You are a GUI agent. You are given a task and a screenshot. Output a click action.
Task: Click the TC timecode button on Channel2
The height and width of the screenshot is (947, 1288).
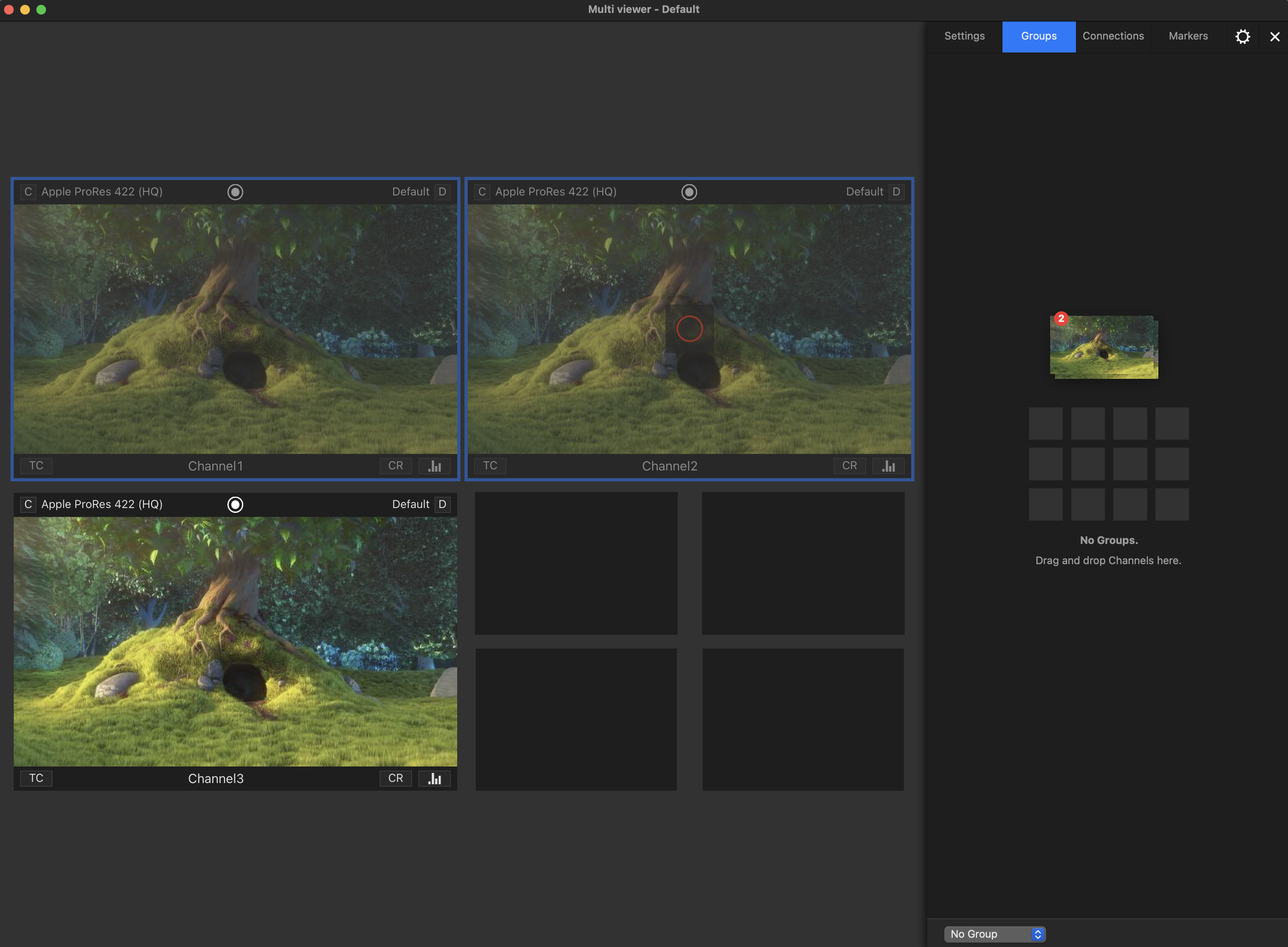490,466
